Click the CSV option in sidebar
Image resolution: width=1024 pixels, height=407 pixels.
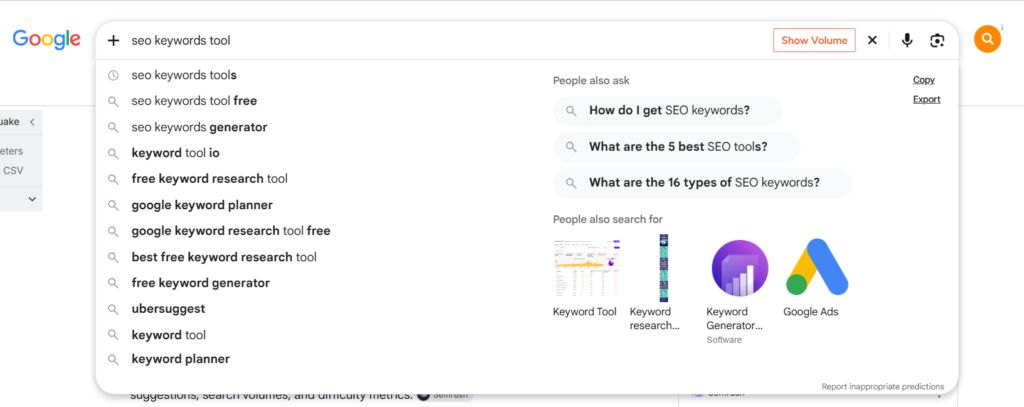click(13, 171)
